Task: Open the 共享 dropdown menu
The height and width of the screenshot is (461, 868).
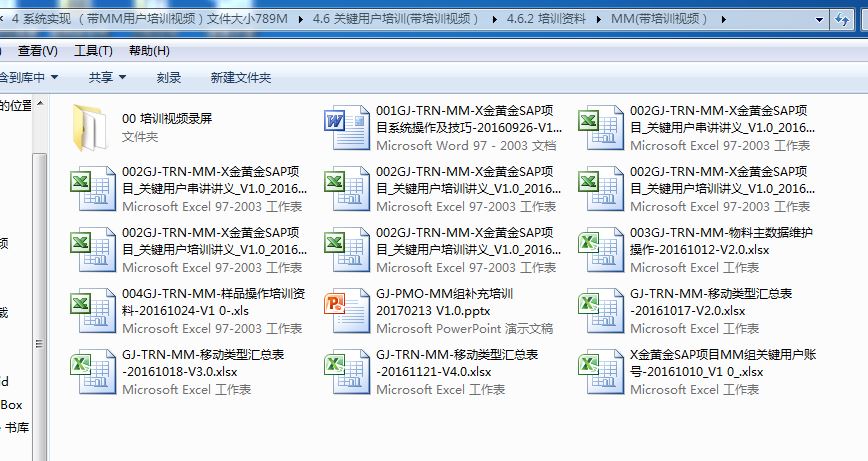Action: click(x=107, y=77)
